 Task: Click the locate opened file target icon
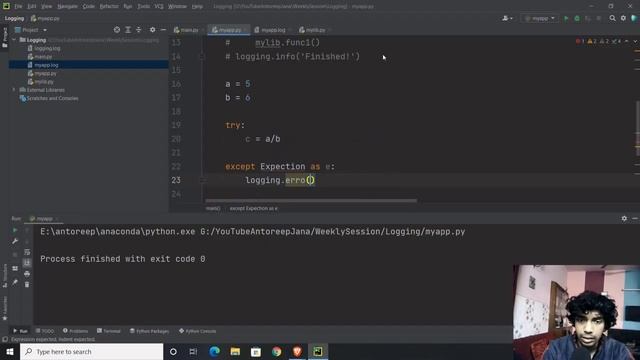117,30
